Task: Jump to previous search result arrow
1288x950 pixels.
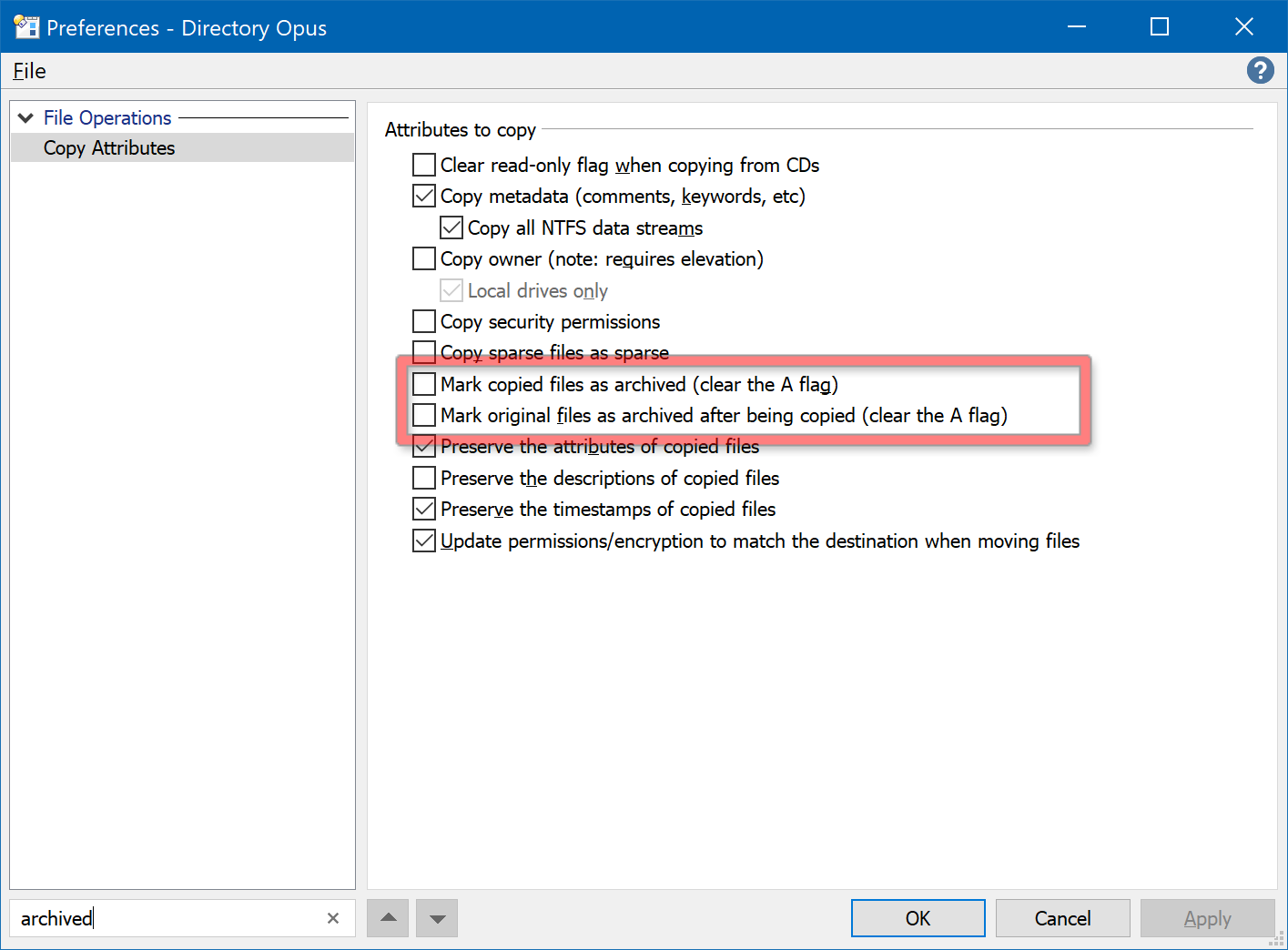Action: [389, 918]
